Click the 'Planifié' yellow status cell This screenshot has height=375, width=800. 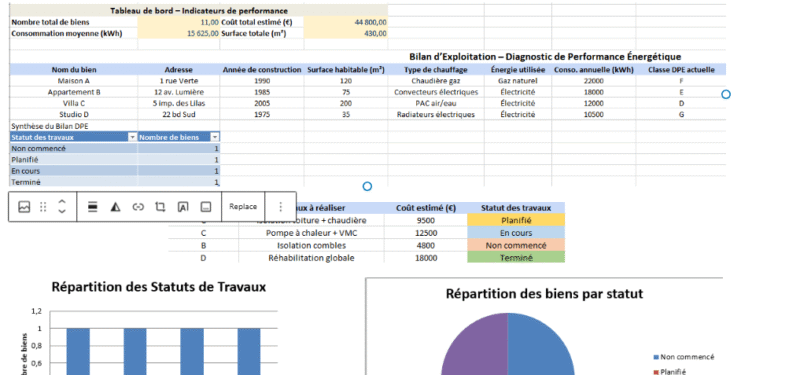516,220
